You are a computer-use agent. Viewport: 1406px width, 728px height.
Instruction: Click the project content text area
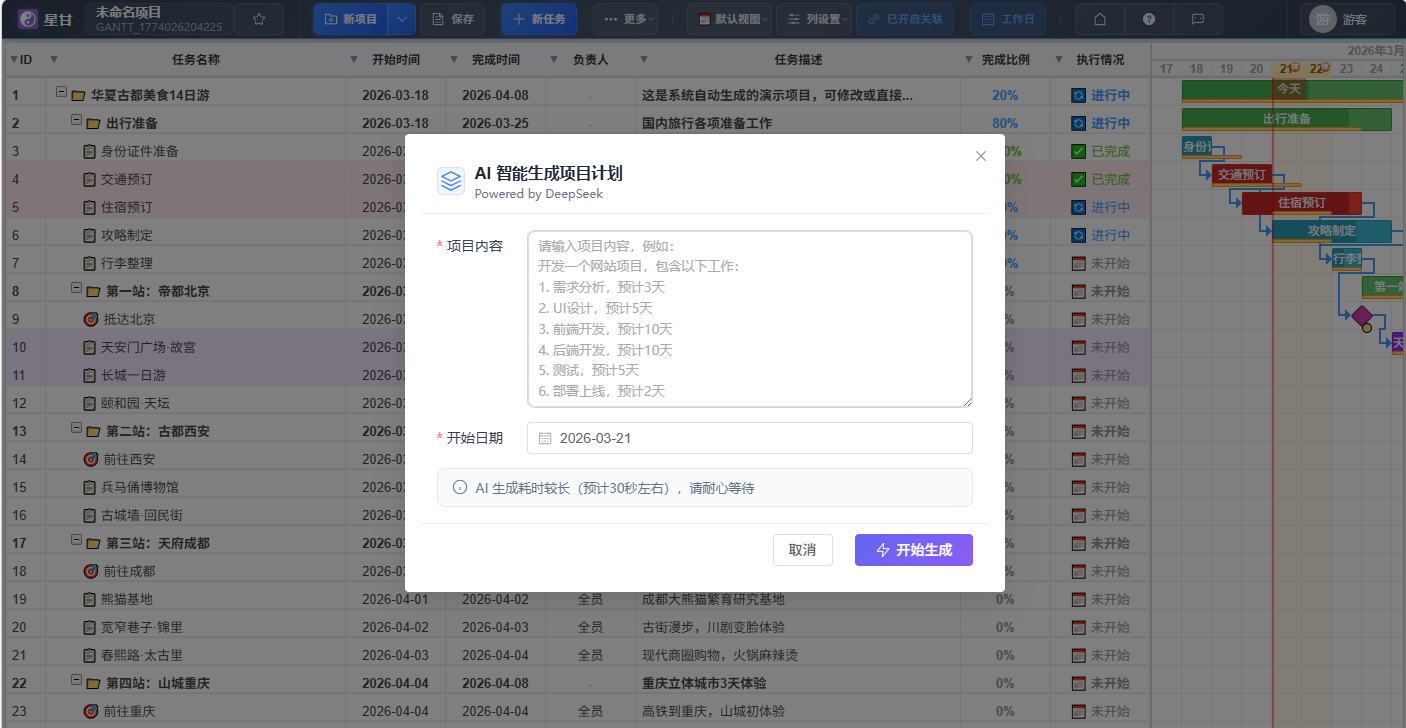(749, 319)
